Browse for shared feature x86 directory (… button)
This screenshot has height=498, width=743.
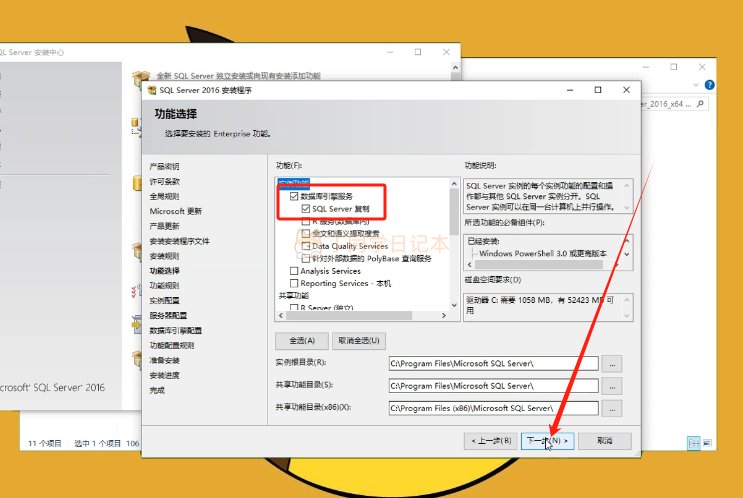click(612, 408)
